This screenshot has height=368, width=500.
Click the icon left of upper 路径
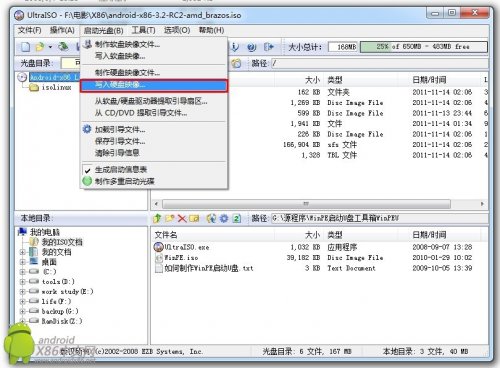point(236,63)
